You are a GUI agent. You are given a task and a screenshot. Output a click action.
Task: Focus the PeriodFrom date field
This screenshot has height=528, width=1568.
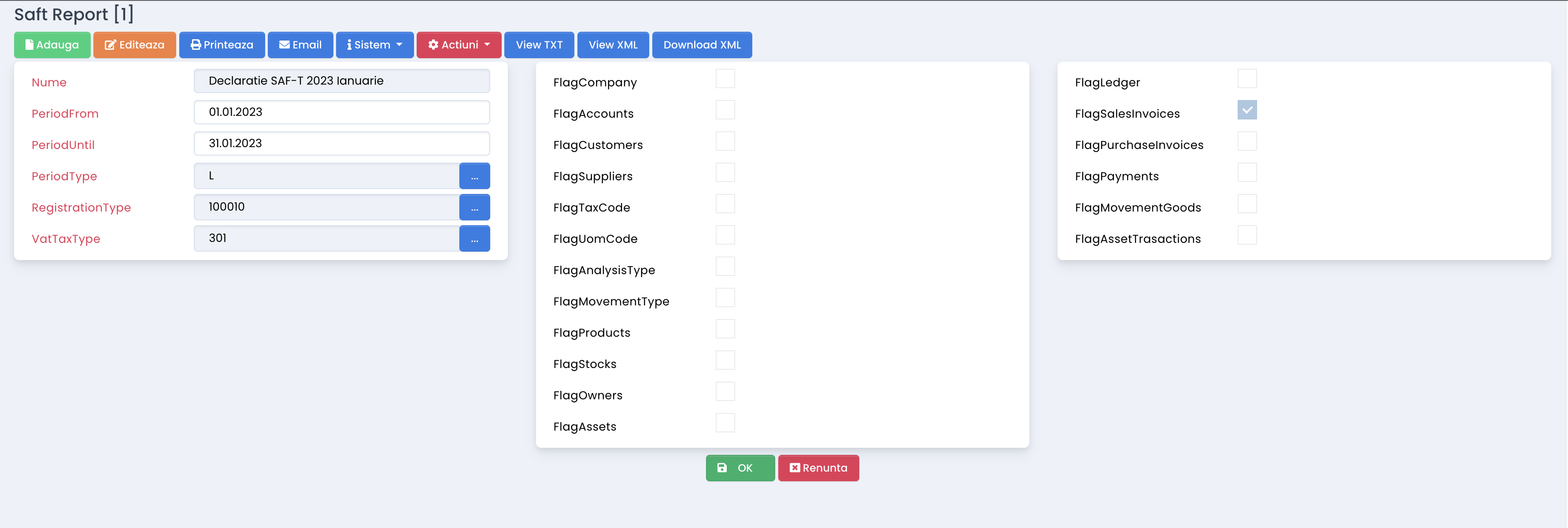[341, 112]
